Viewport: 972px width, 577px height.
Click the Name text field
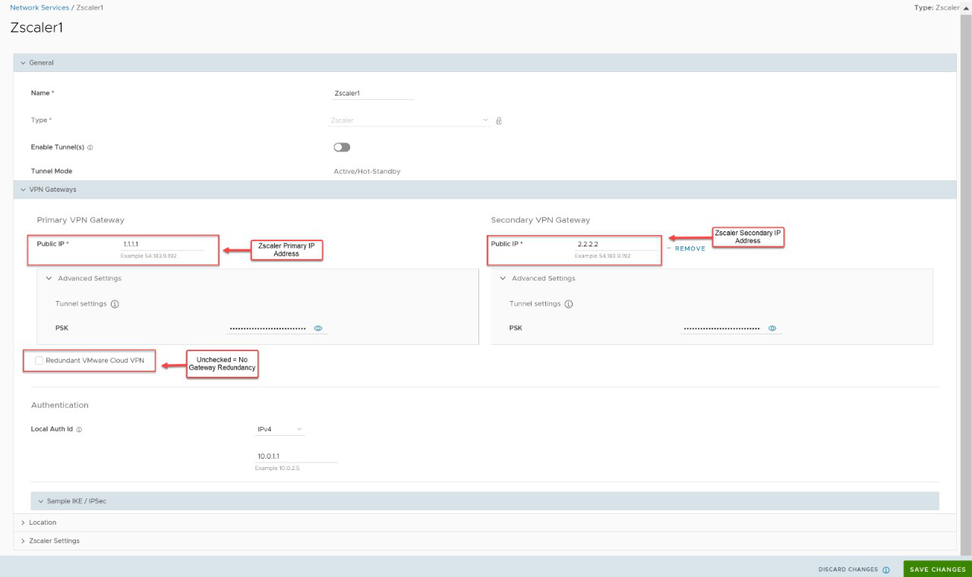tap(373, 93)
